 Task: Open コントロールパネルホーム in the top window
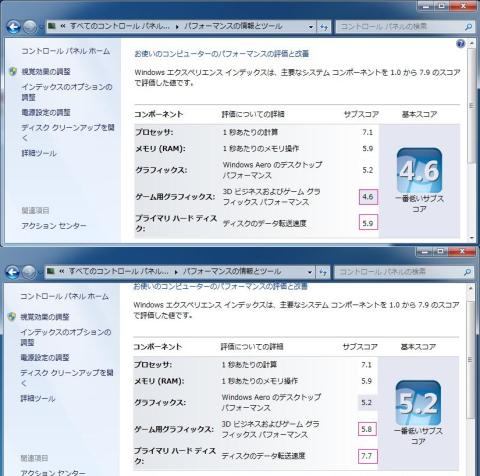click(66, 51)
